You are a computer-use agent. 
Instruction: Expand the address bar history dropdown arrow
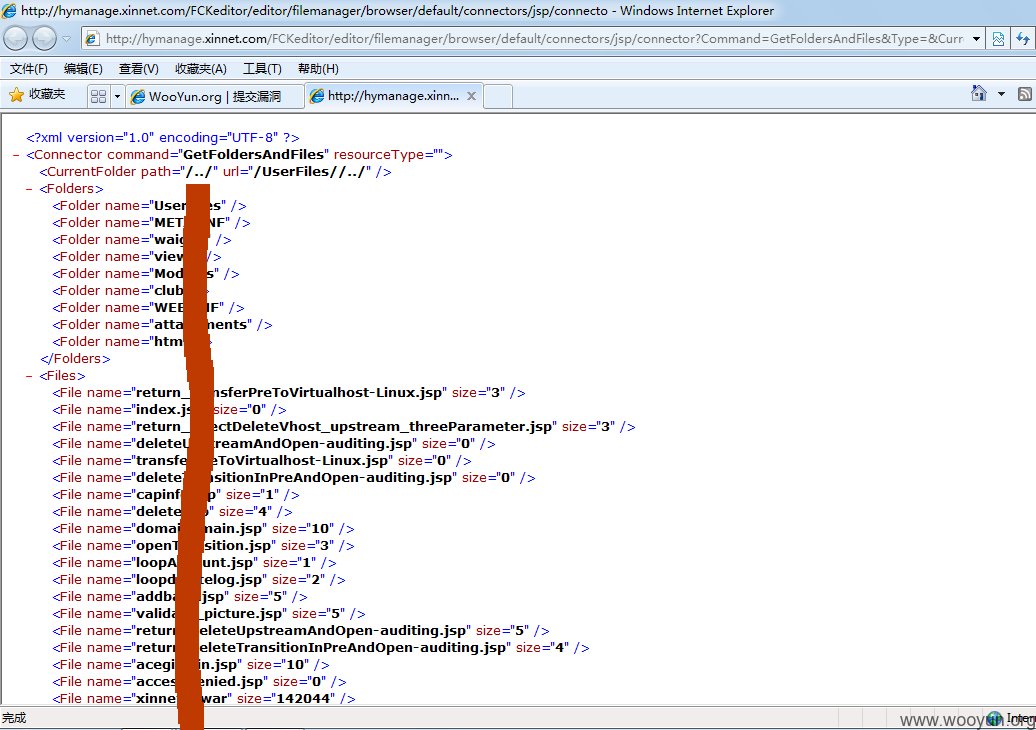(x=976, y=39)
